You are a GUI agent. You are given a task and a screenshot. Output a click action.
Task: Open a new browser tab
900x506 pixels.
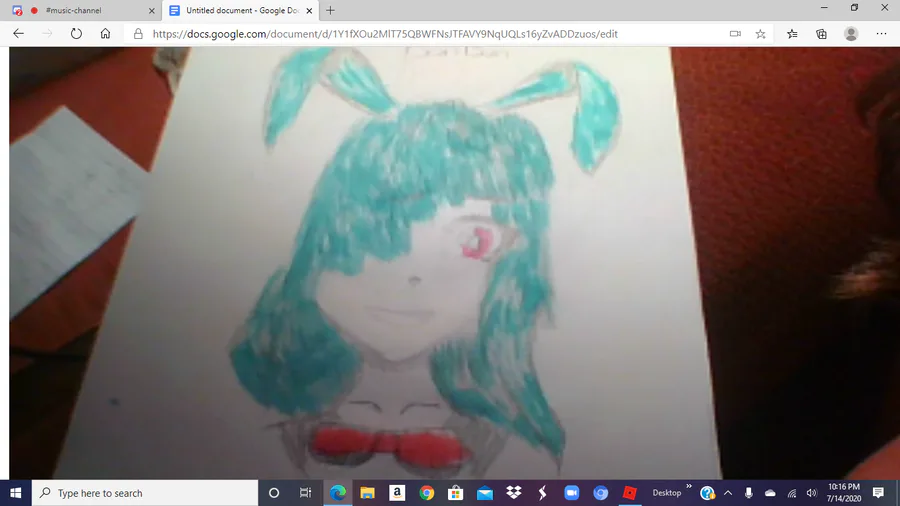330,10
